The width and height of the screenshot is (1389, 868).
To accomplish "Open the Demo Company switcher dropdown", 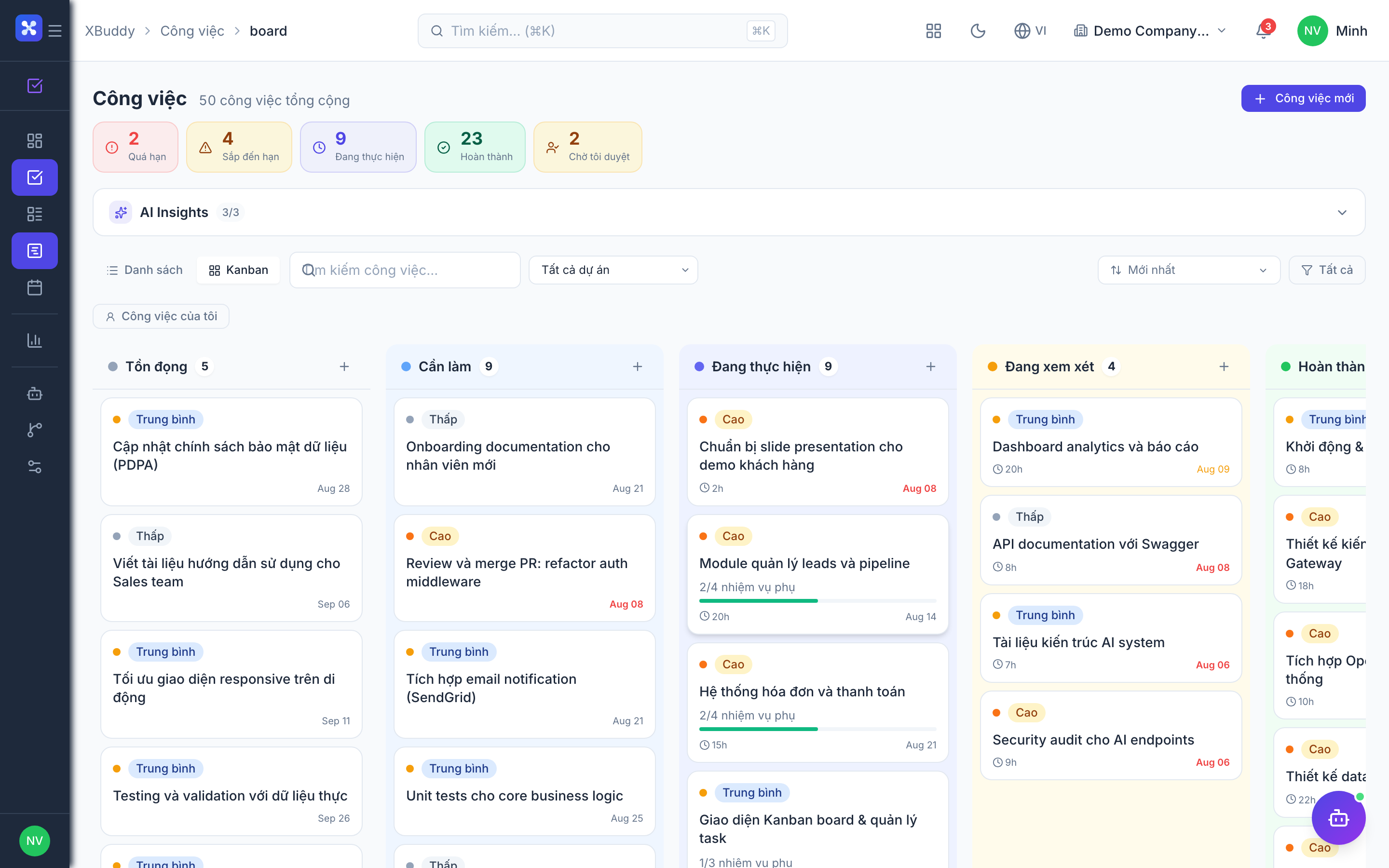I will 1150,31.
